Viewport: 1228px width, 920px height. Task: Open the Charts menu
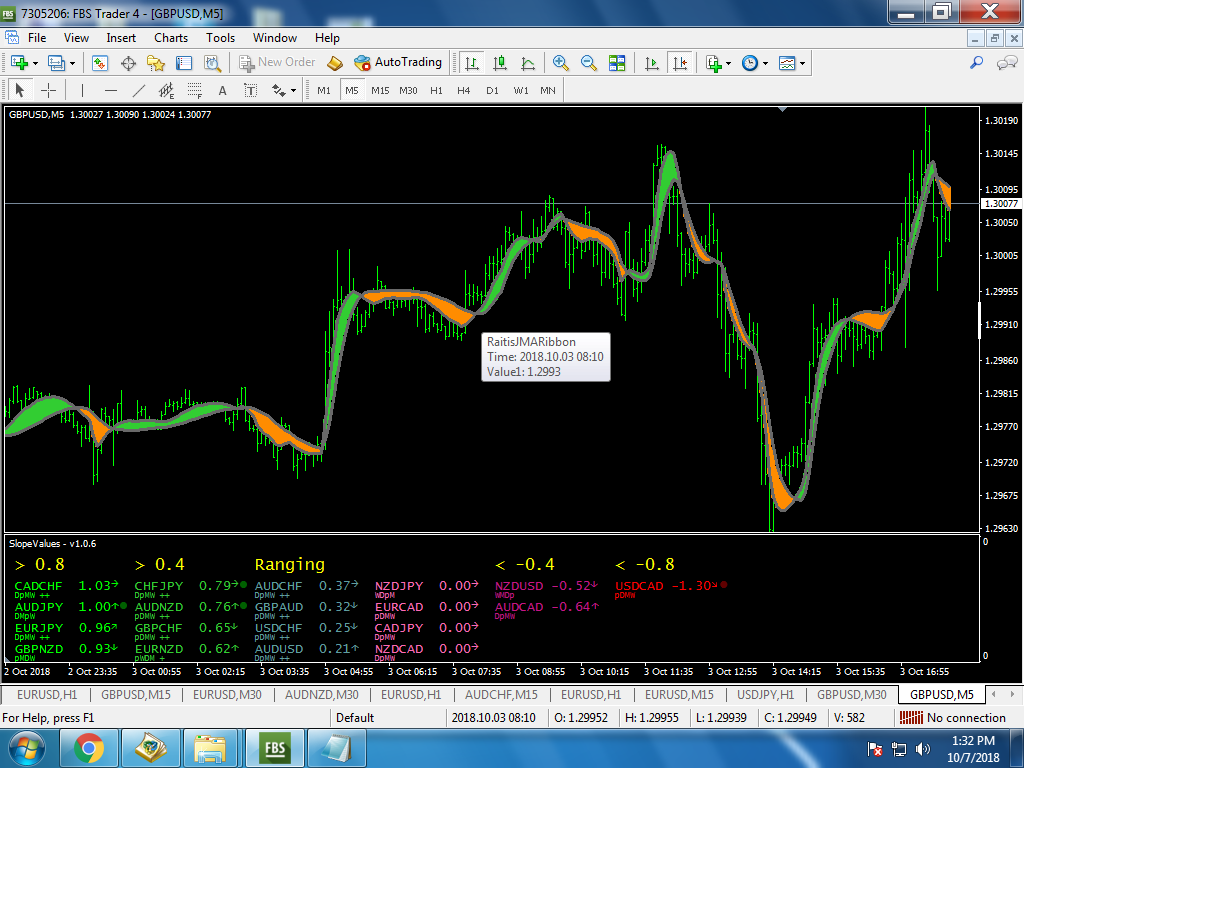click(x=171, y=38)
